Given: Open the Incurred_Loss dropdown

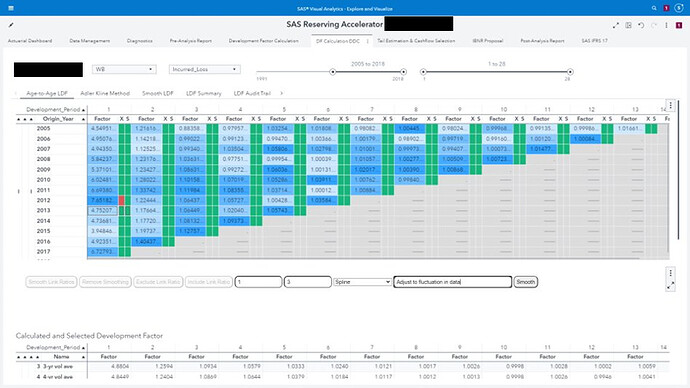Looking at the screenshot, I should click(x=205, y=70).
